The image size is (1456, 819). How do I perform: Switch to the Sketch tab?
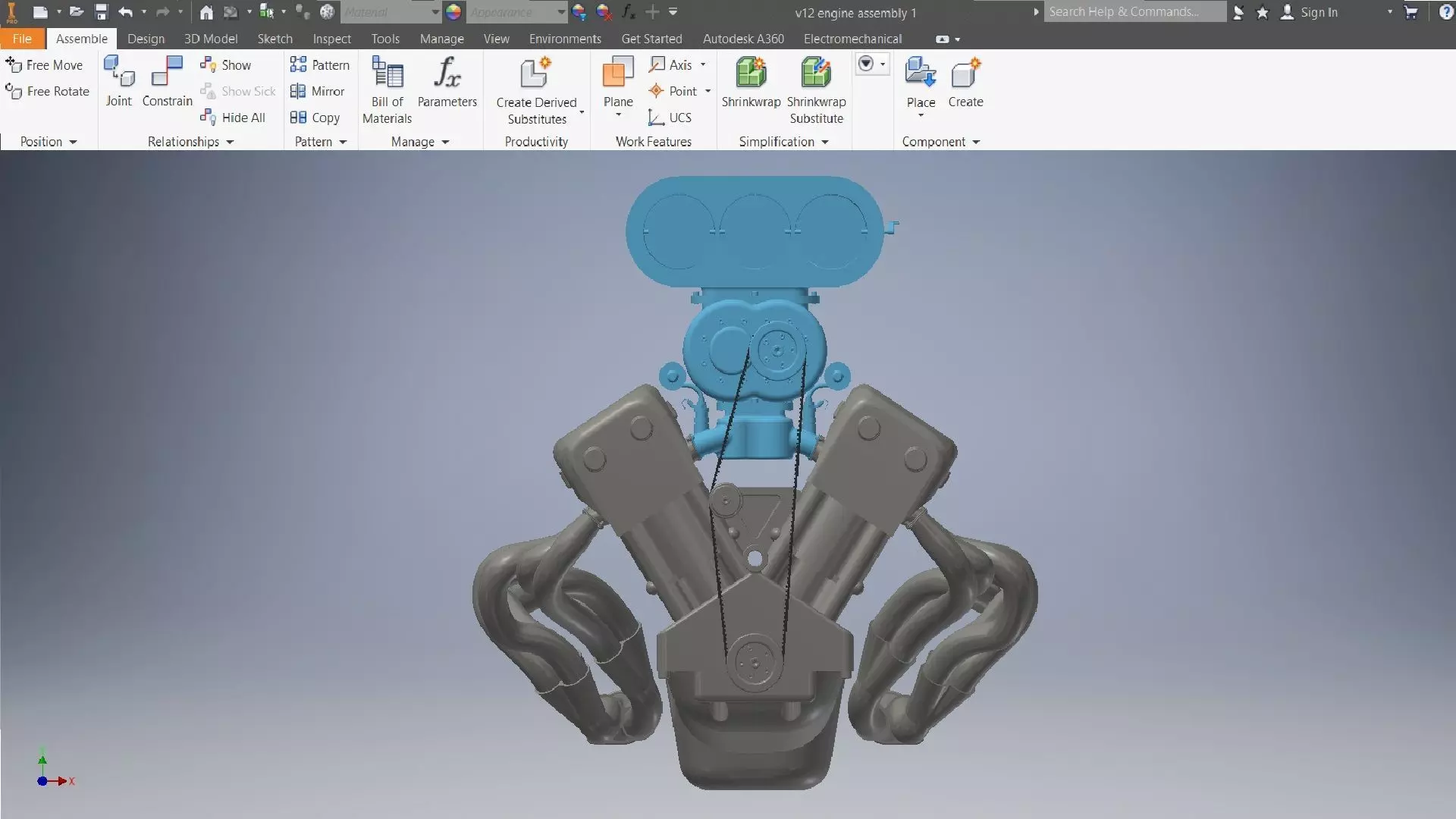point(275,39)
